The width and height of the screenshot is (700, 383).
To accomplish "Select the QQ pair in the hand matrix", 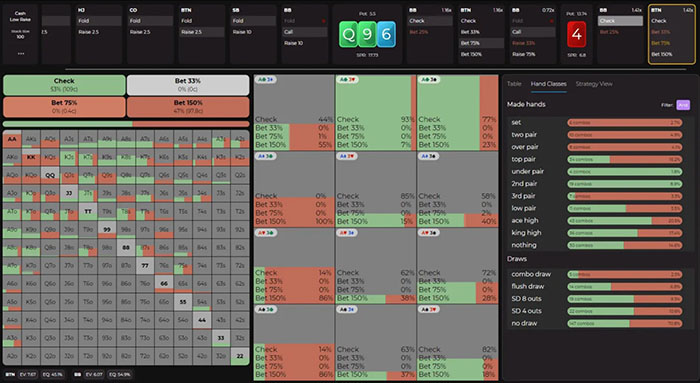I will (x=50, y=175).
